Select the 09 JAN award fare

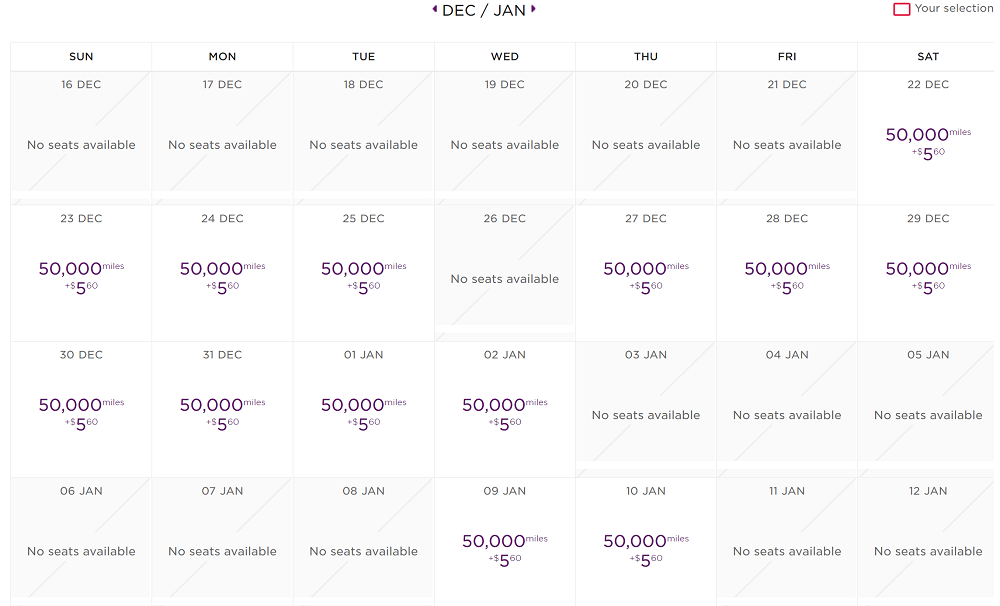pos(505,545)
